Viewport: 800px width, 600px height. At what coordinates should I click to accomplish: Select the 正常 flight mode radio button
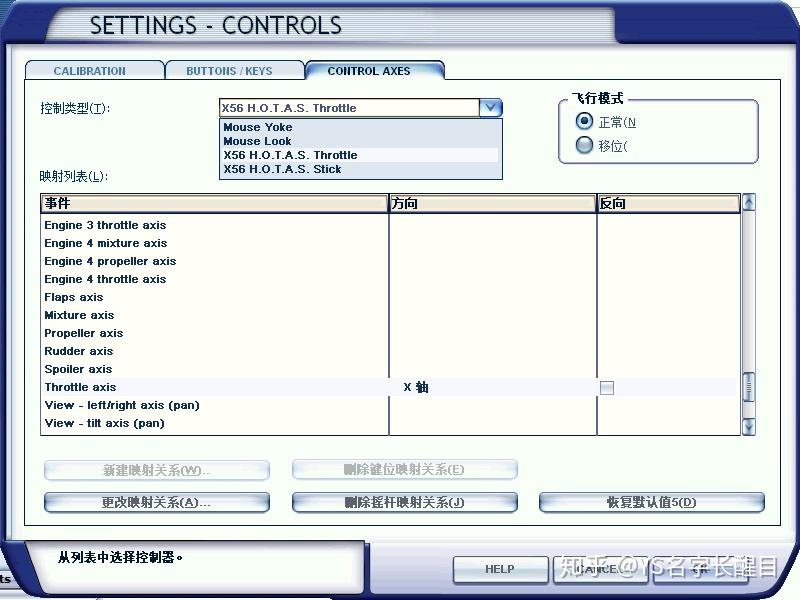tap(584, 121)
